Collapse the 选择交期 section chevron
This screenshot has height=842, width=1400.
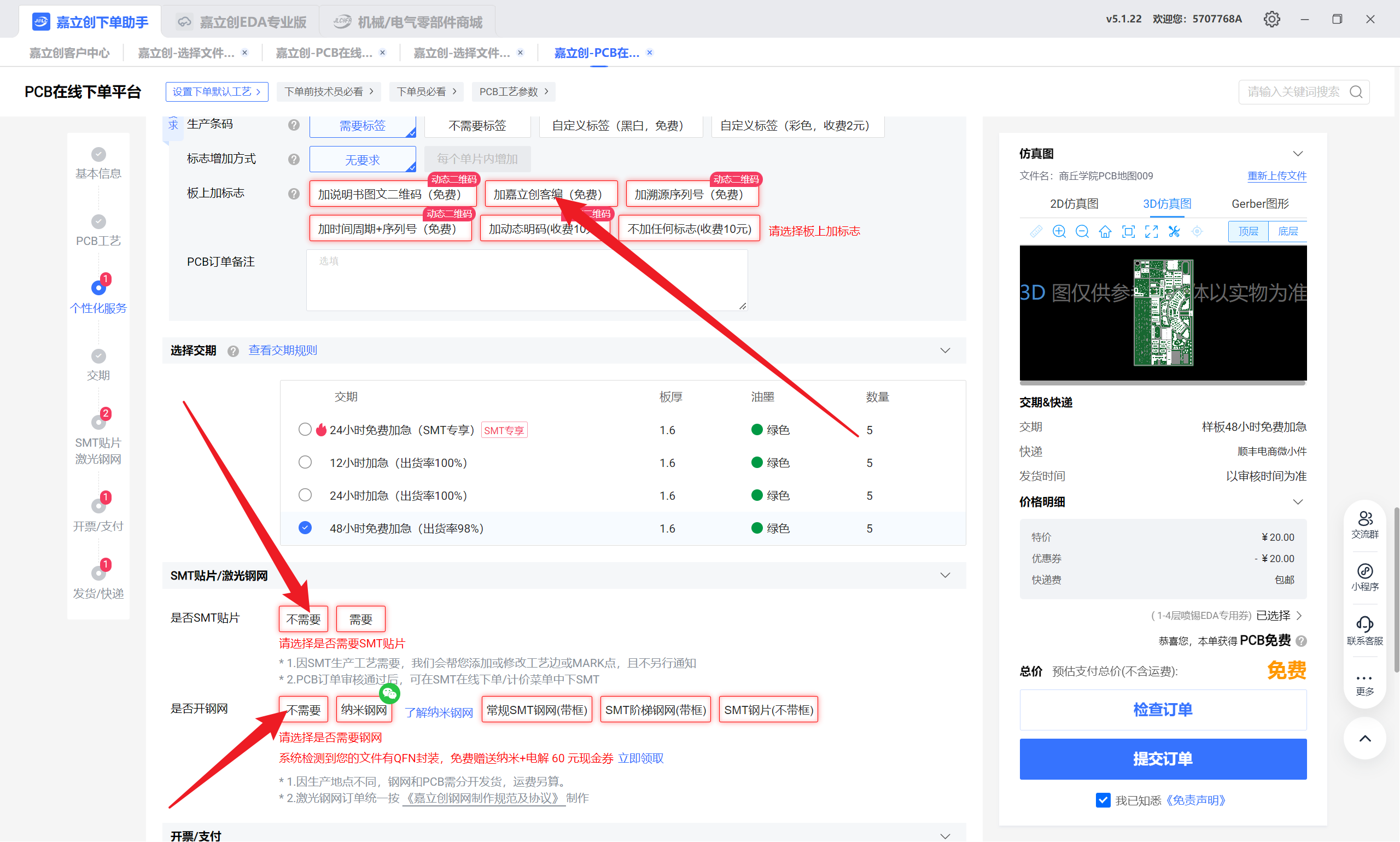945,350
